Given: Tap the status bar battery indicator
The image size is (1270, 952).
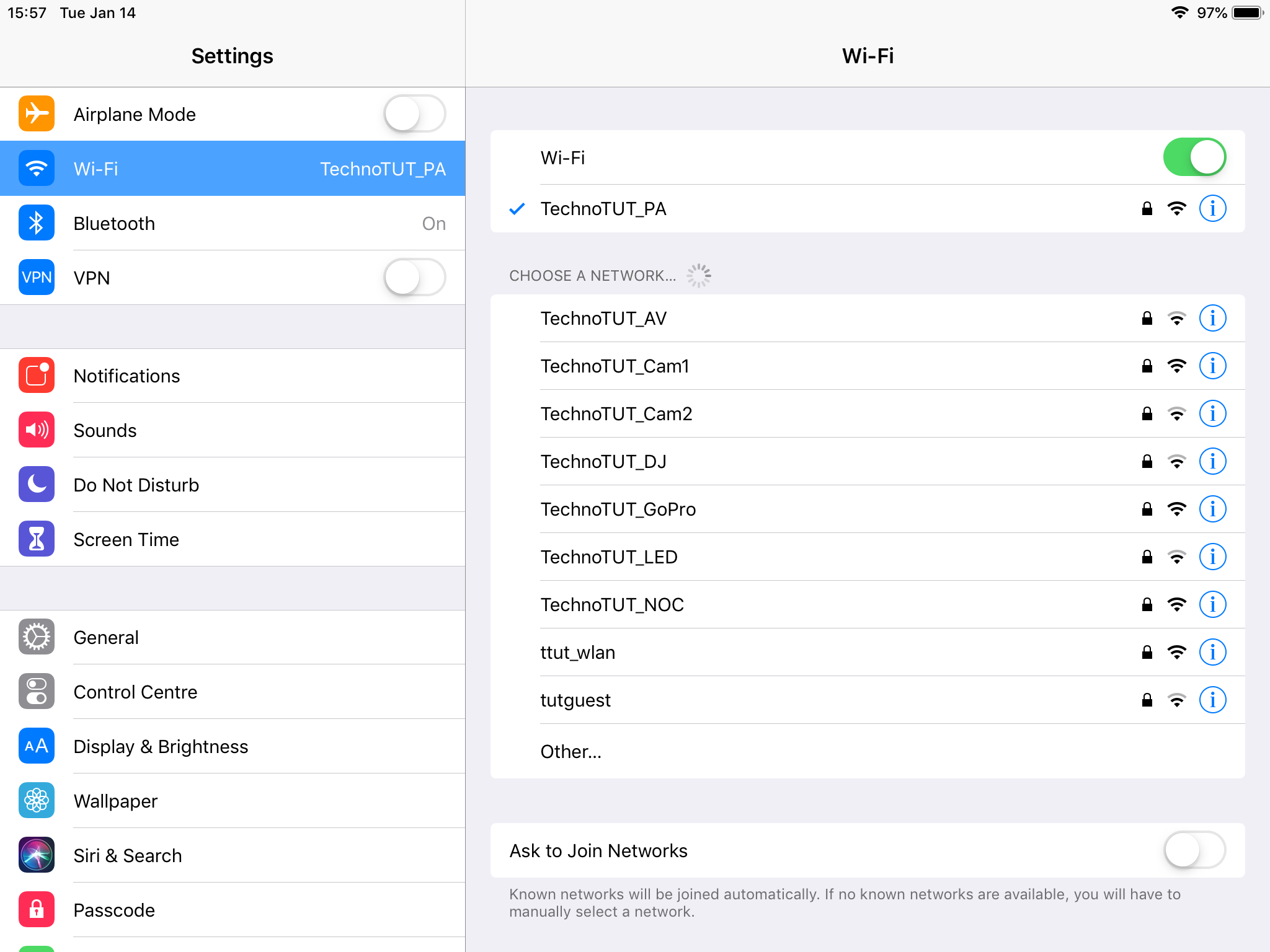Looking at the screenshot, I should coord(1248,13).
